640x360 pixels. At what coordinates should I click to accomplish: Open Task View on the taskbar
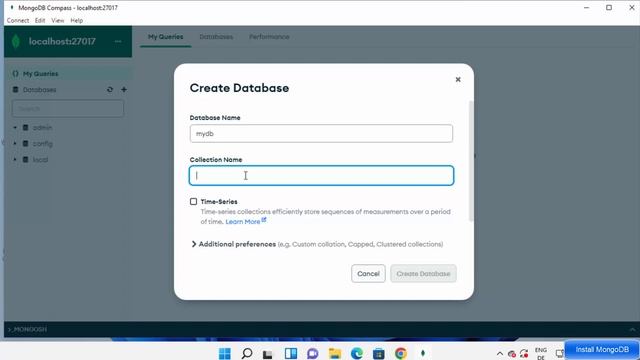pyautogui.click(x=268, y=354)
